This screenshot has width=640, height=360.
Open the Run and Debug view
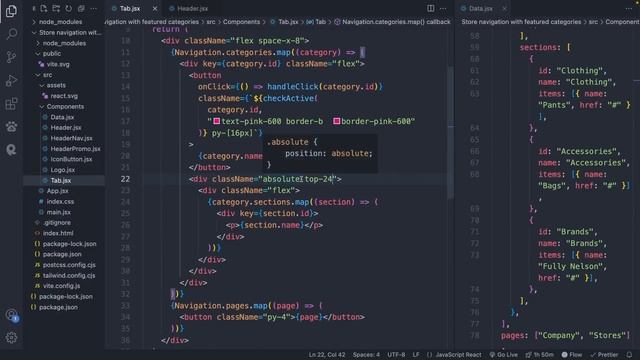point(11,80)
